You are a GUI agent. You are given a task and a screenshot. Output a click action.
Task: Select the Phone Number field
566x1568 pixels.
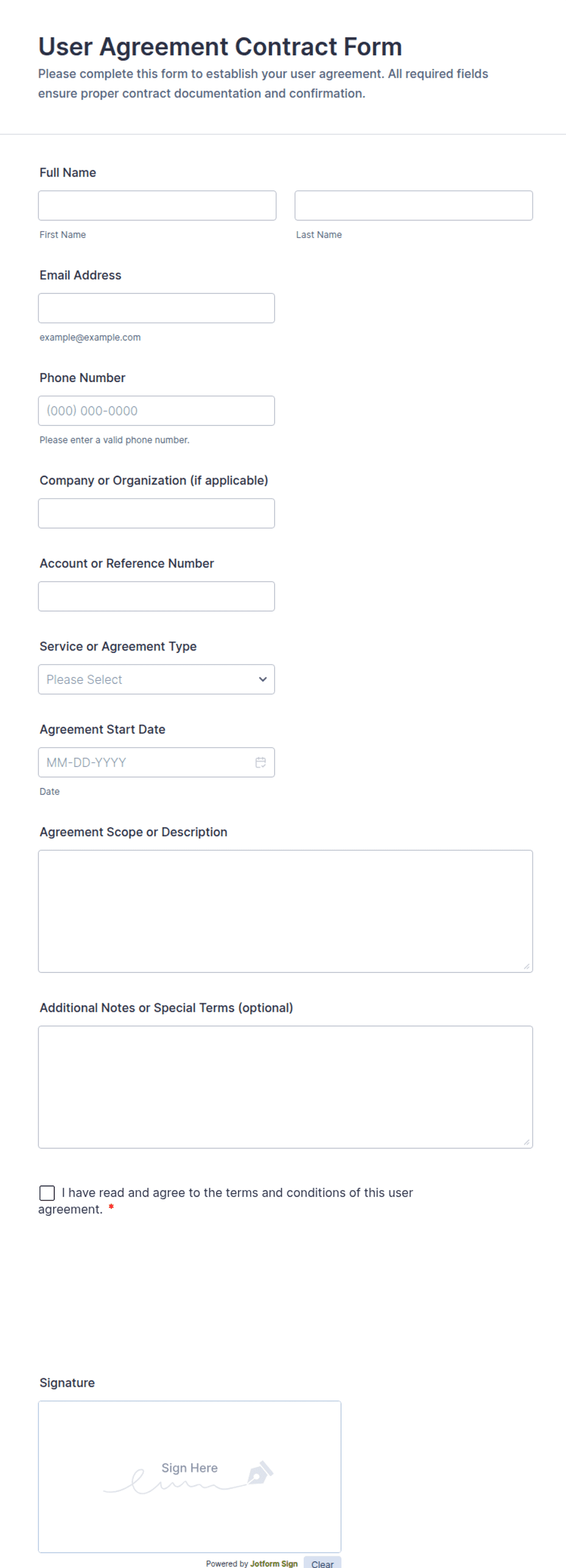click(x=156, y=411)
